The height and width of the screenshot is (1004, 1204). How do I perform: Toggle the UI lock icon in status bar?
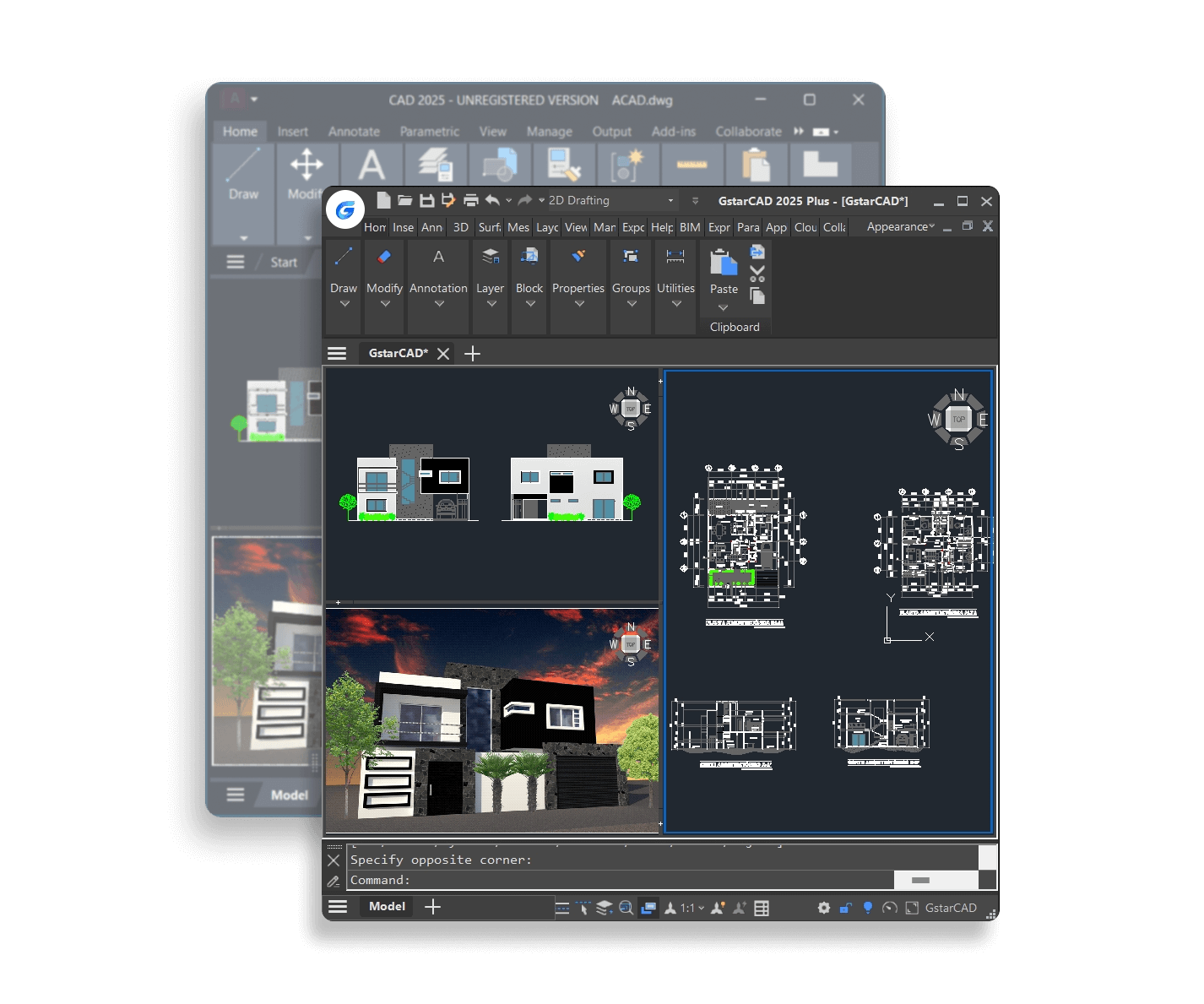click(x=845, y=908)
